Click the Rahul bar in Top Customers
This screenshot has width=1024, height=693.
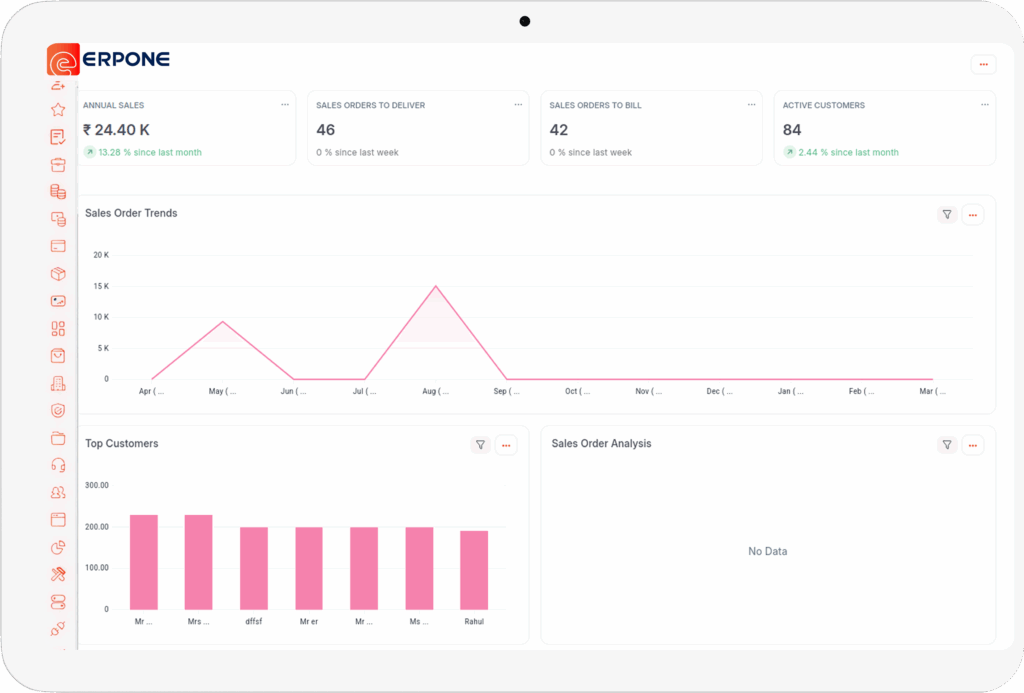point(474,569)
